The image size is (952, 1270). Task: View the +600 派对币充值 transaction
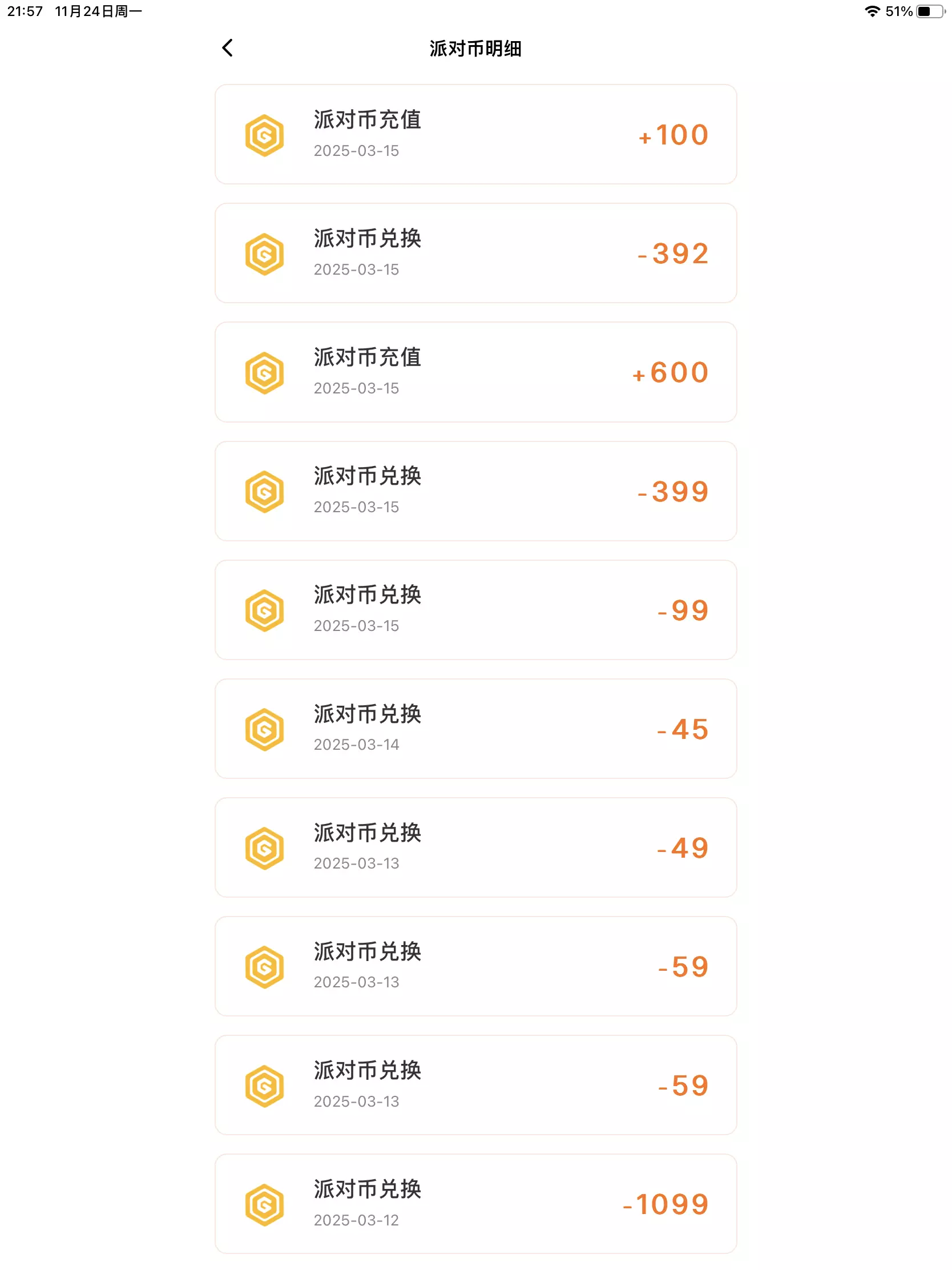(x=475, y=372)
